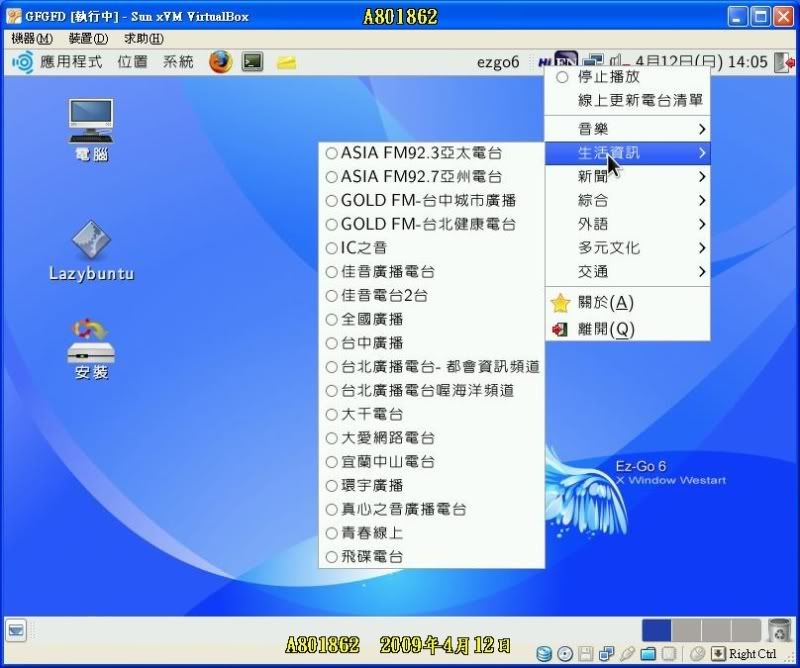Select 台中廣播 station
This screenshot has height=668, width=800.
(x=432, y=343)
